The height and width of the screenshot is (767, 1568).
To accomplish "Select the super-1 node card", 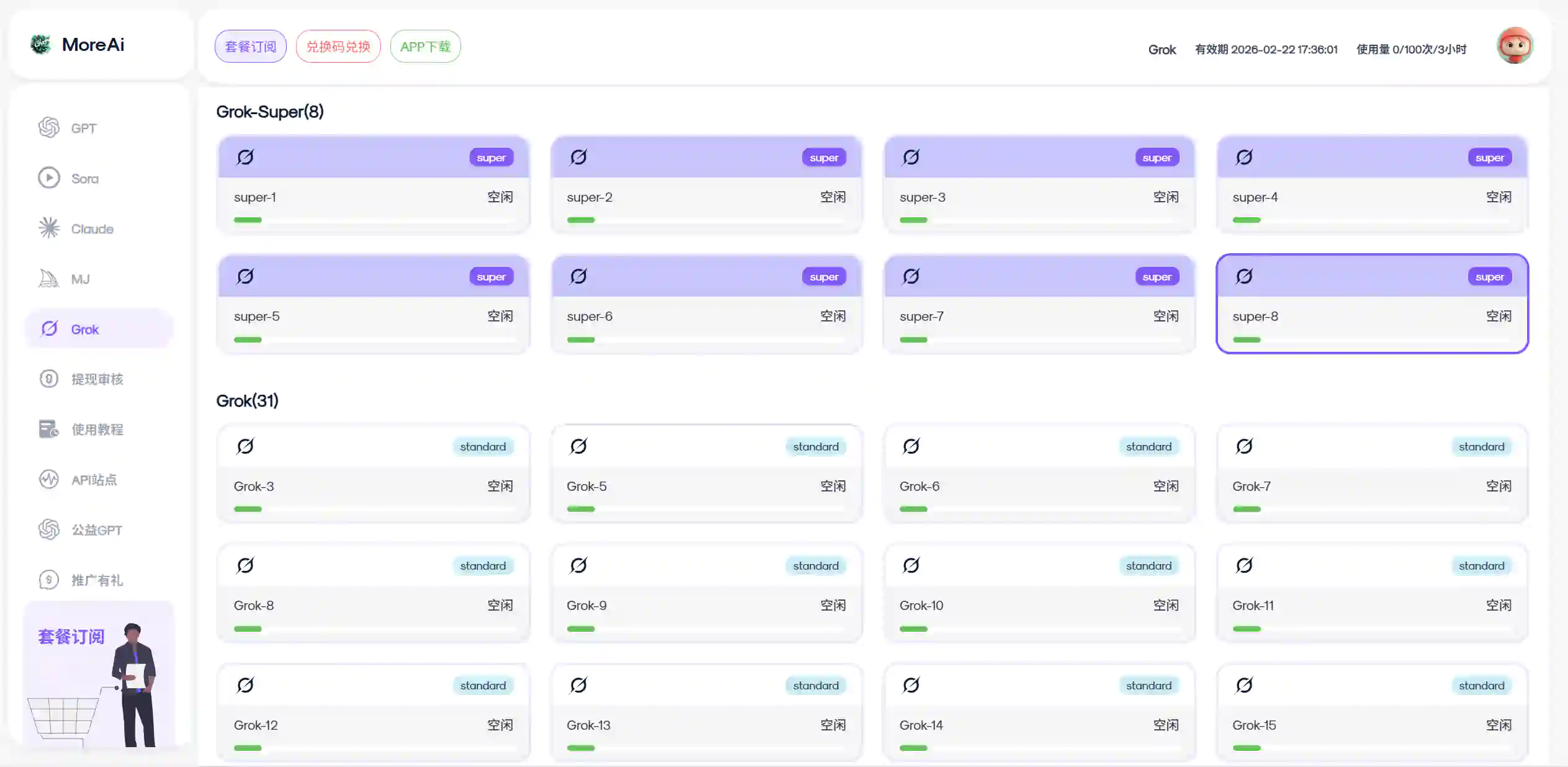I will tap(373, 186).
